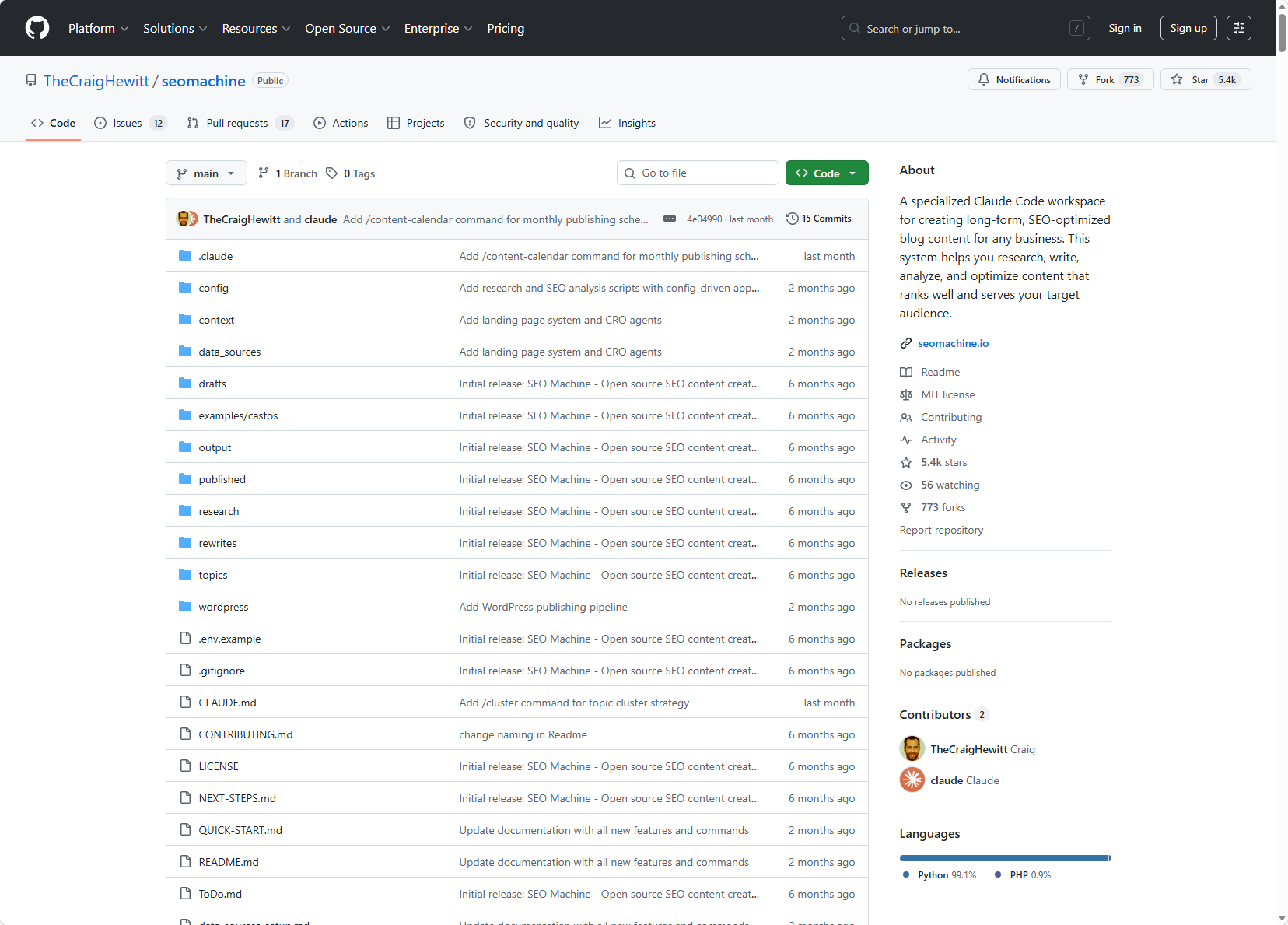Expand the Enterprise menu
This screenshot has height=925, width=1288.
[x=439, y=28]
